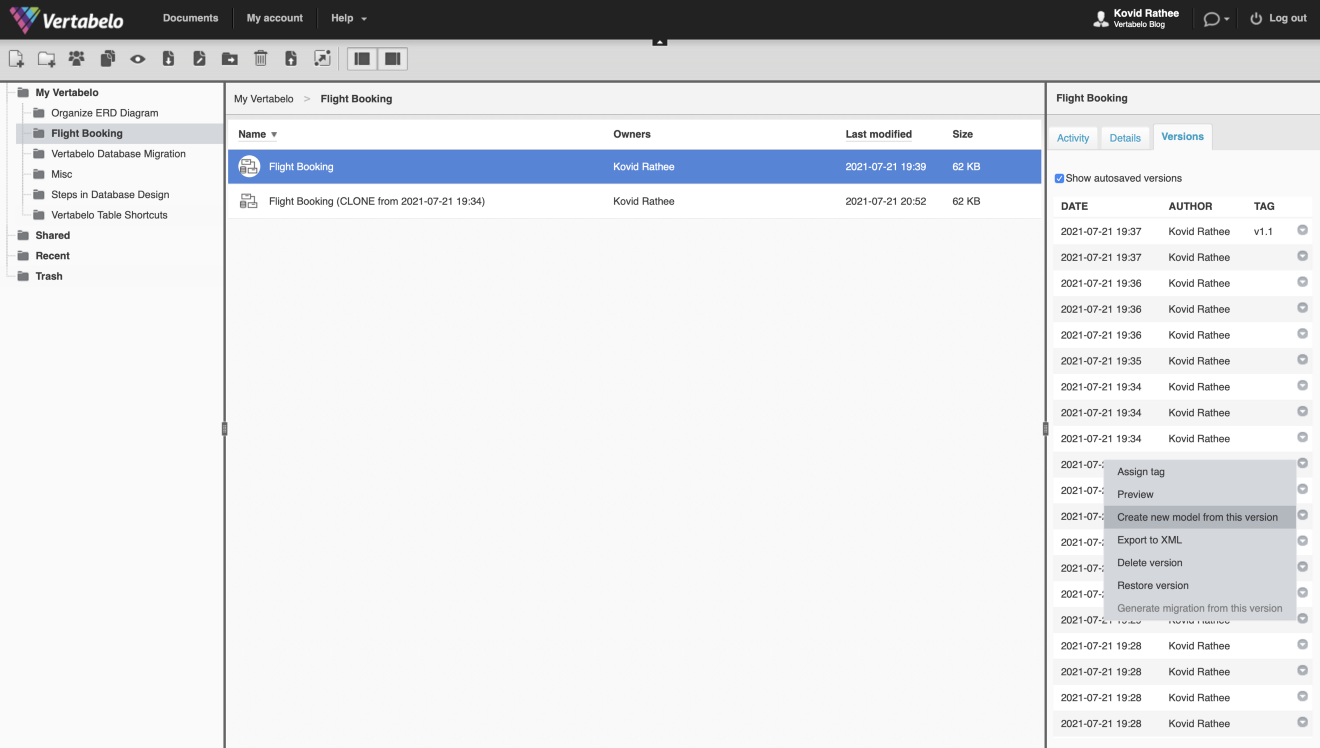Click the eye preview toolbar icon

point(138,59)
